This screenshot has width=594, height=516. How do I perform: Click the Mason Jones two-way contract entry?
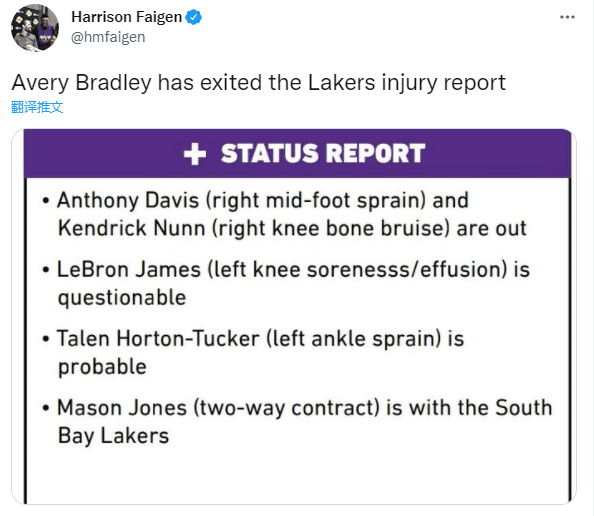click(x=305, y=421)
